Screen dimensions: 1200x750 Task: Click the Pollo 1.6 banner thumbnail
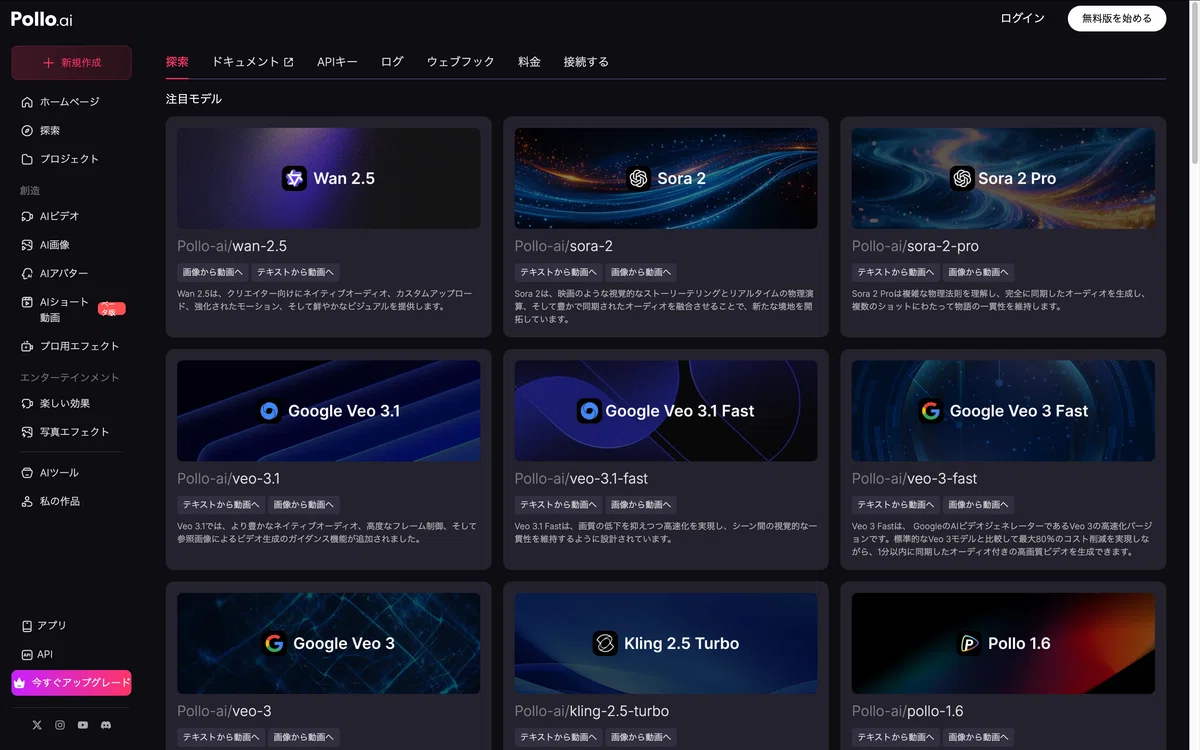(x=1003, y=643)
